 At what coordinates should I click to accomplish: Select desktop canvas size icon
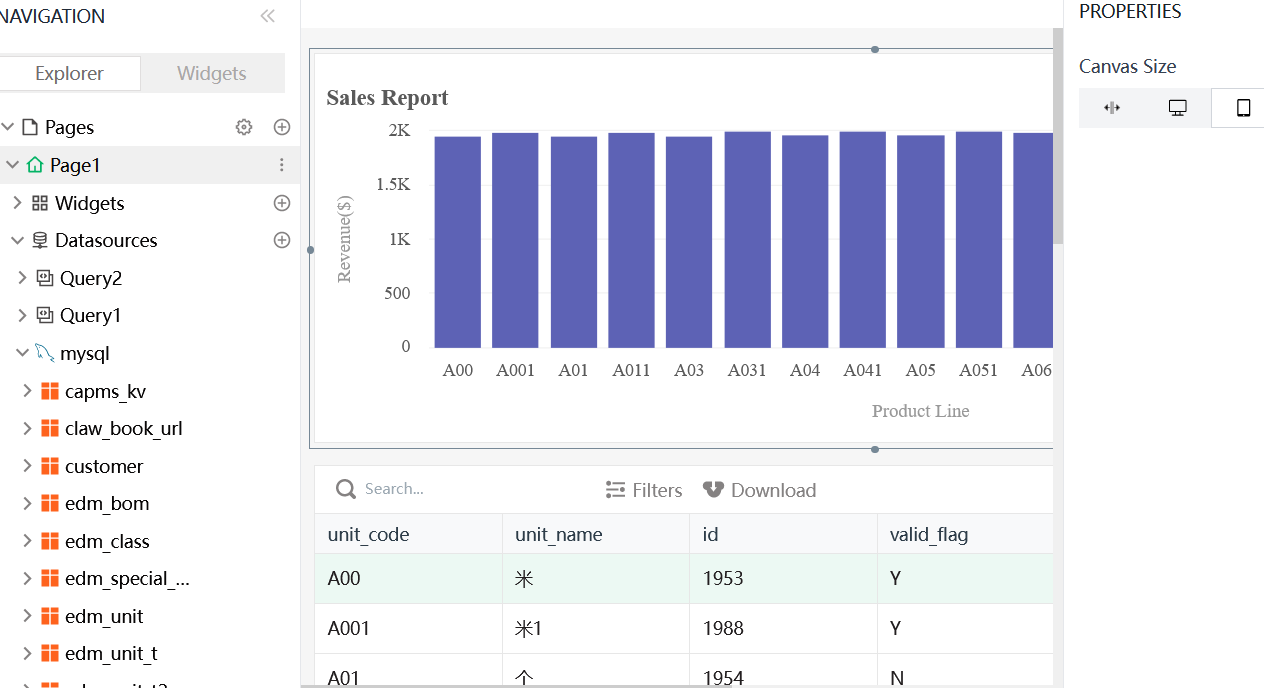pos(1177,108)
